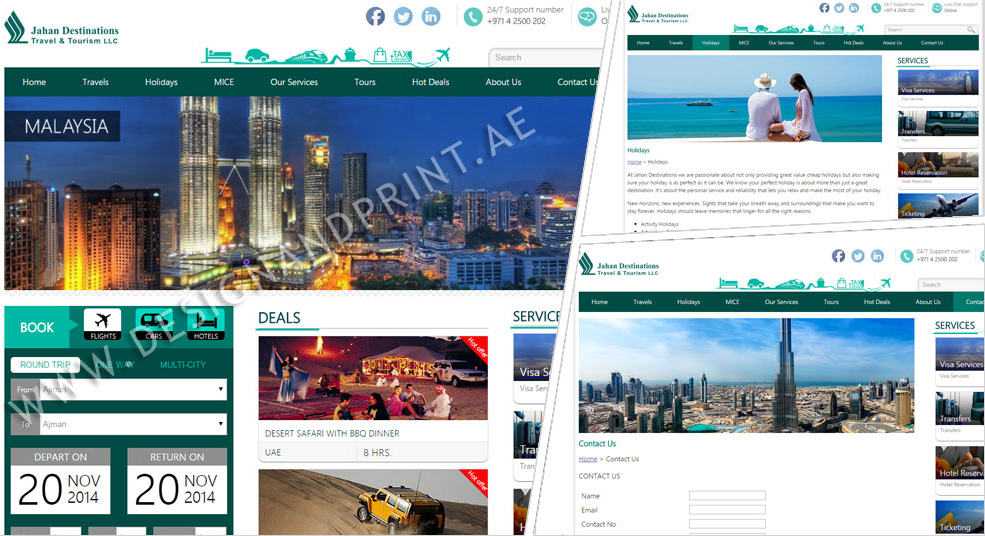Image resolution: width=985 pixels, height=536 pixels.
Task: Expand the To city dropdown
Action: [119, 424]
